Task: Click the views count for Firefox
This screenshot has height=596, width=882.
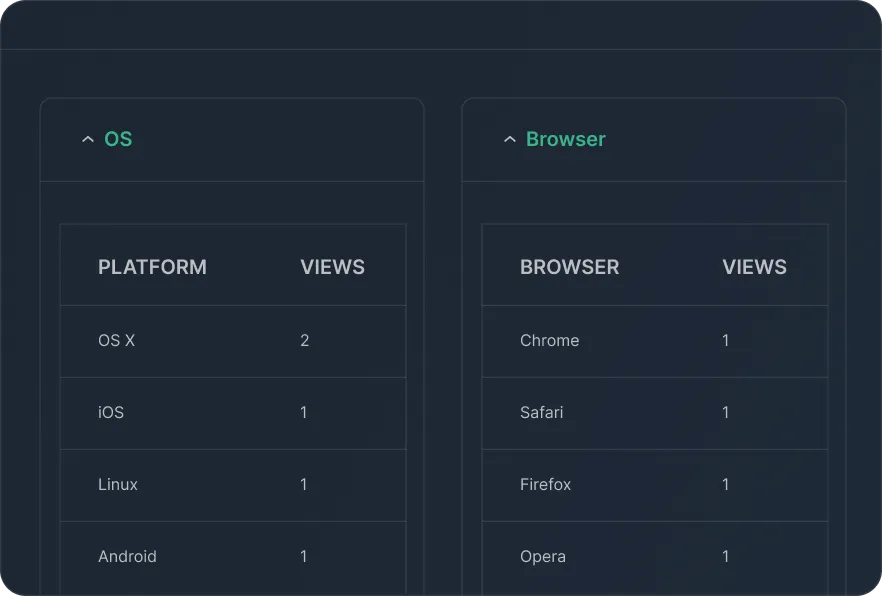Action: pos(726,484)
